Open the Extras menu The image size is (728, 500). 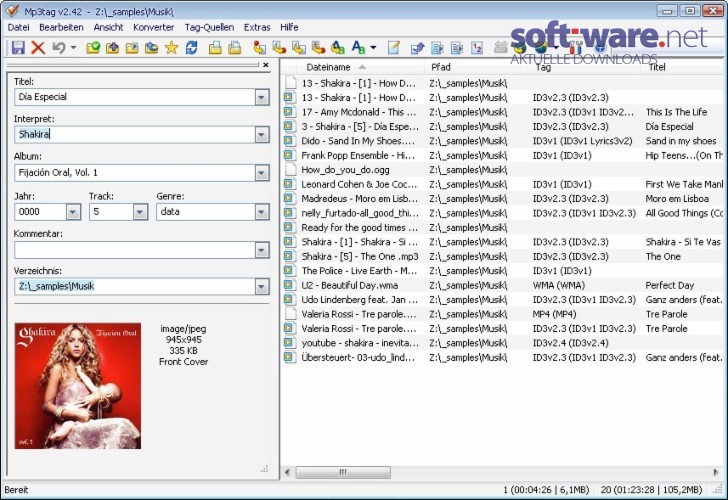257,27
